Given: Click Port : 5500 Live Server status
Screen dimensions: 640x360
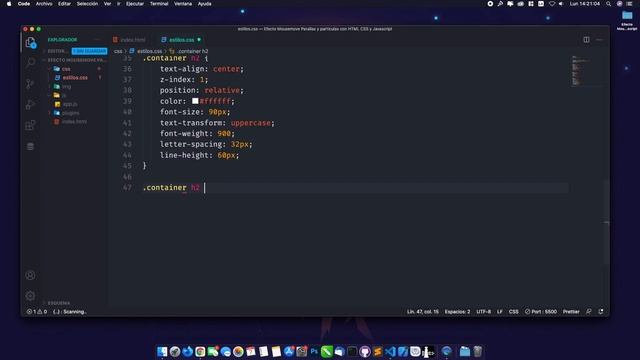Looking at the screenshot, I should (x=541, y=312).
